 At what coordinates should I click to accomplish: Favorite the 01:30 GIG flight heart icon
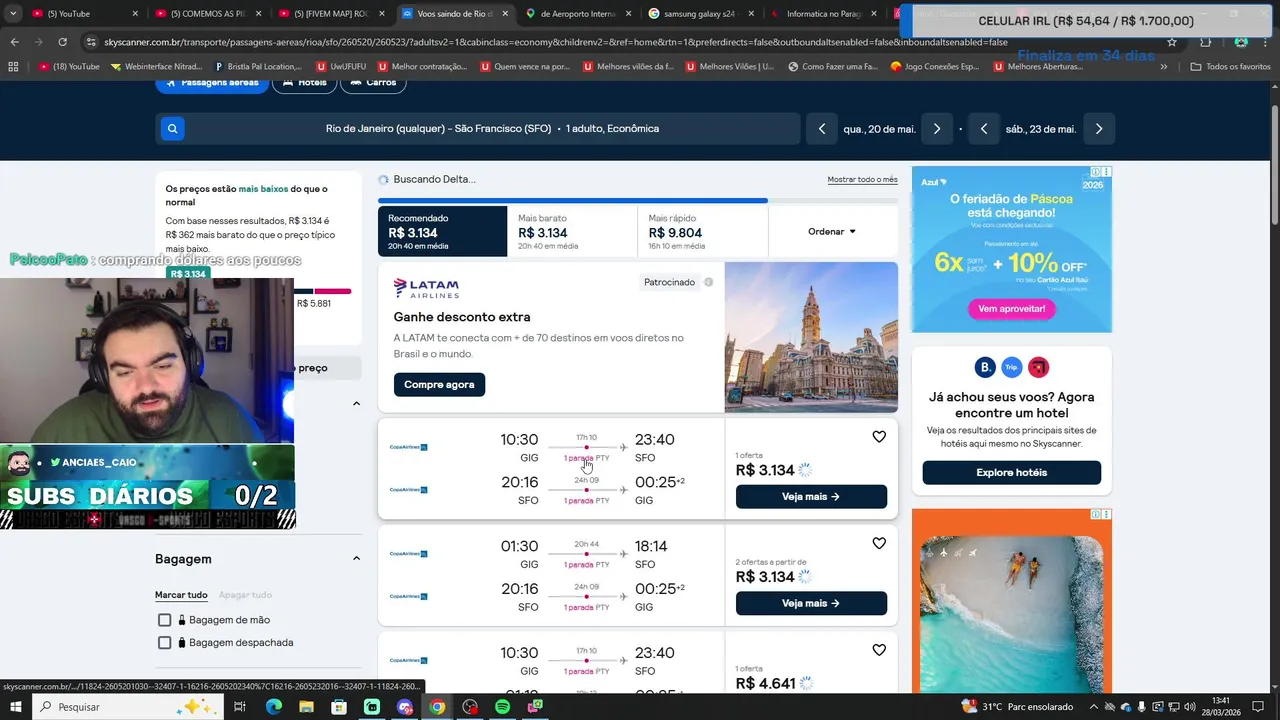[x=879, y=544]
